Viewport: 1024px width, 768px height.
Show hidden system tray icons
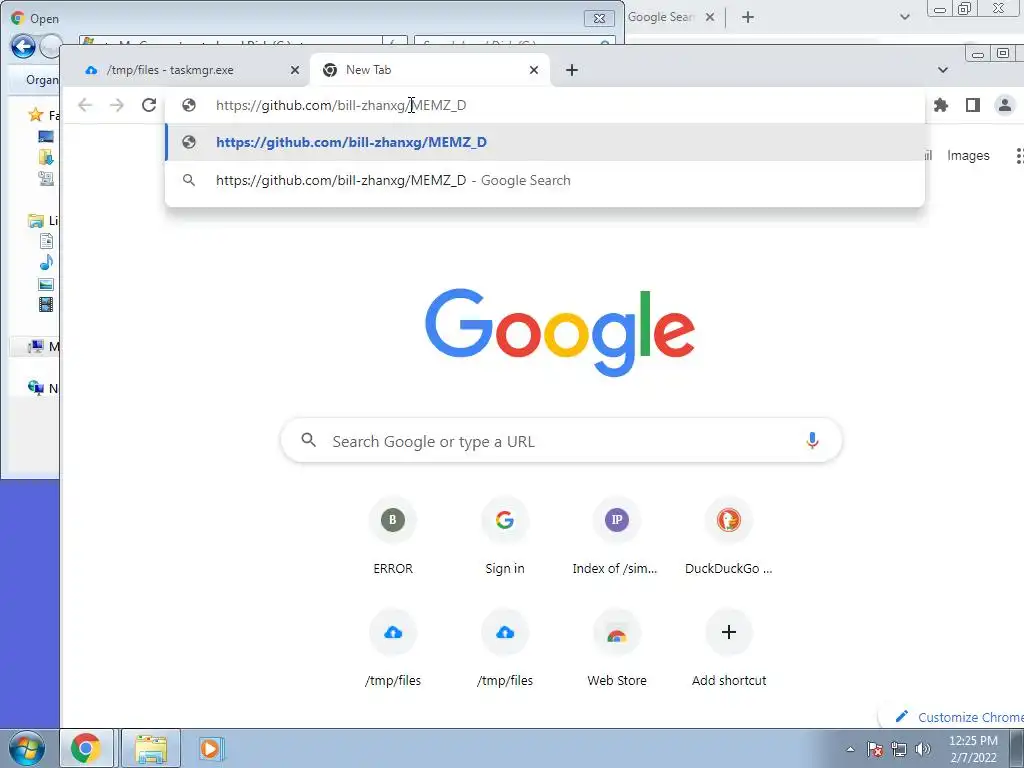(850, 749)
